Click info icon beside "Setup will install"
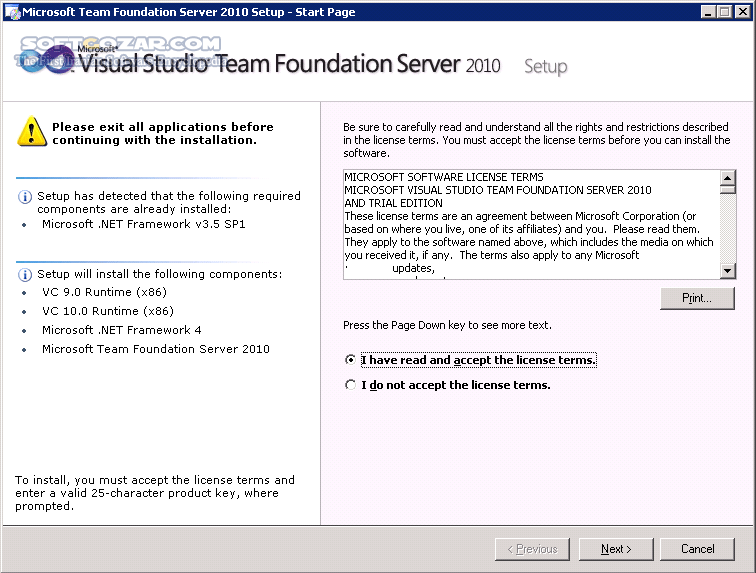This screenshot has width=756, height=573. [x=25, y=275]
